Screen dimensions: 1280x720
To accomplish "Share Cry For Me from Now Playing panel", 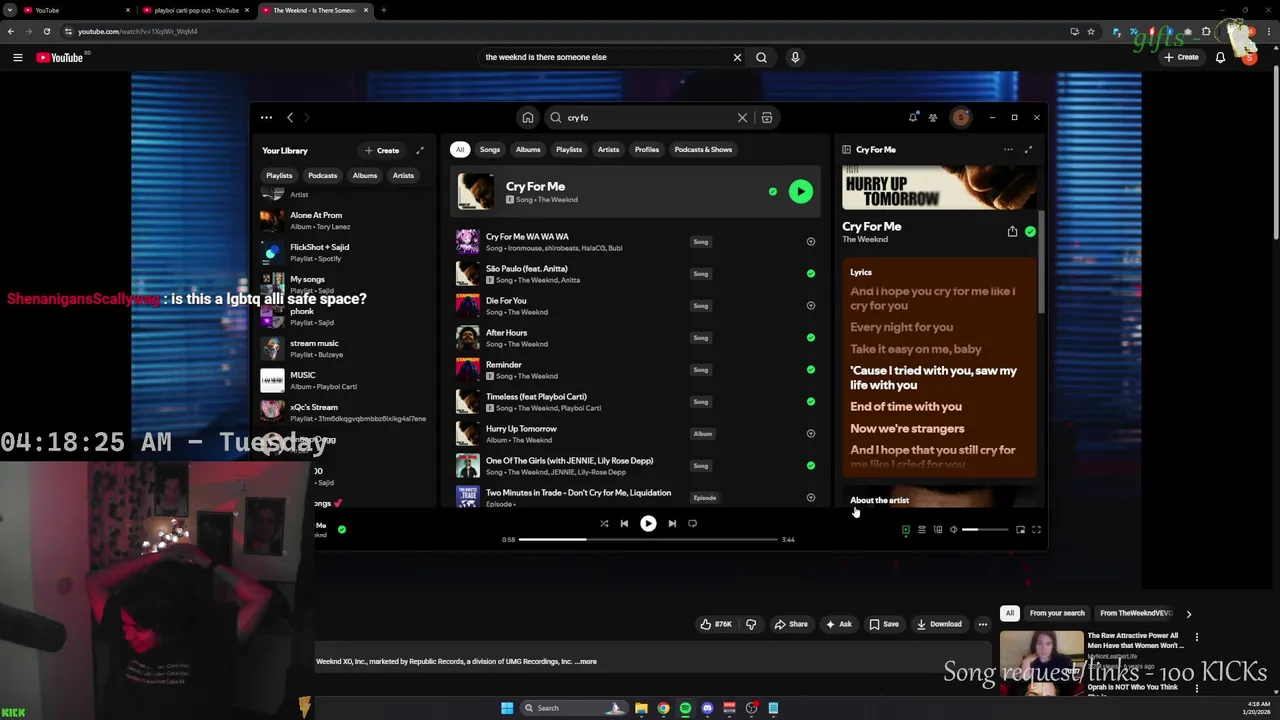I will click(1012, 231).
